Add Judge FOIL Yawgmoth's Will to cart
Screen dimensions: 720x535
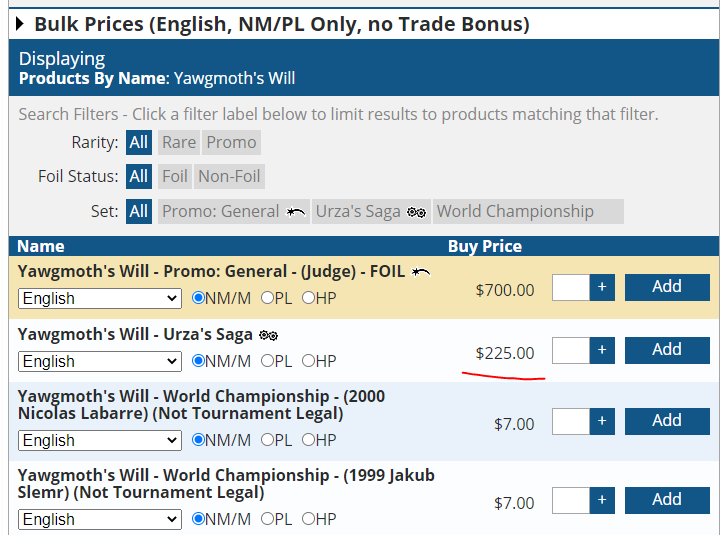point(667,287)
